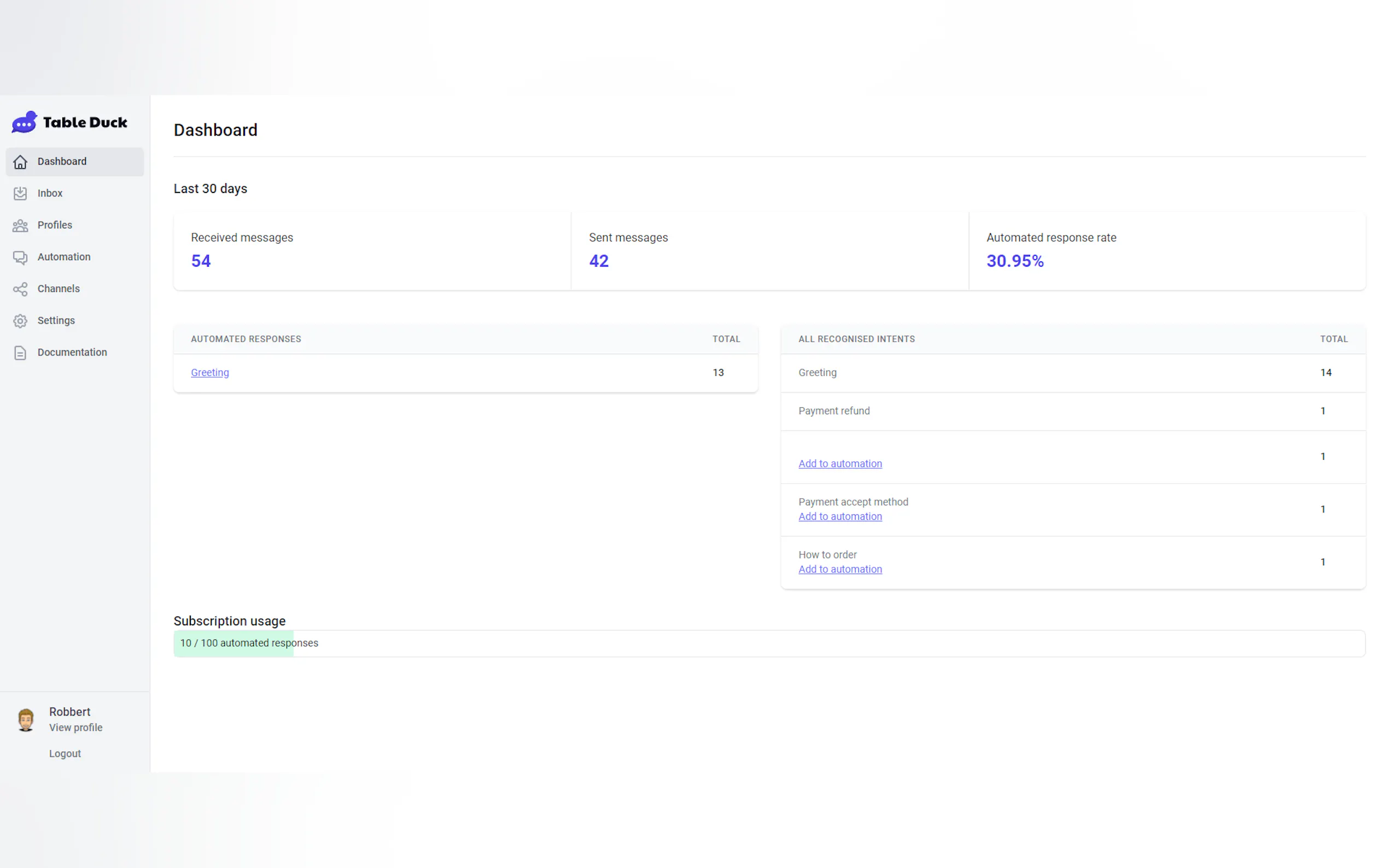Click the Received messages stat card

[372, 251]
